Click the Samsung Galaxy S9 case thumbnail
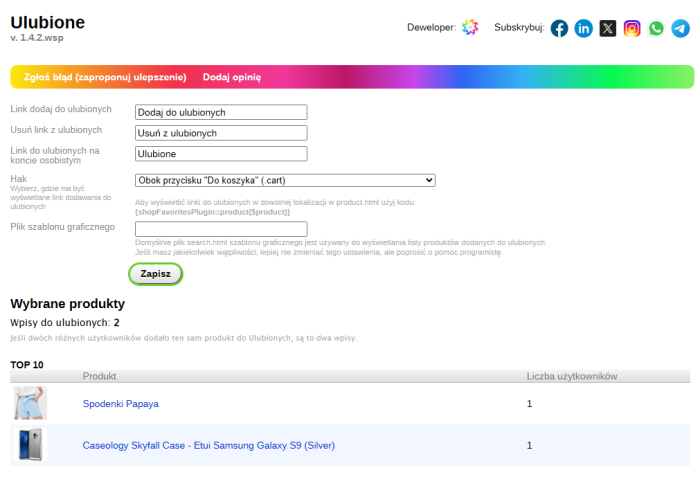 click(28, 445)
